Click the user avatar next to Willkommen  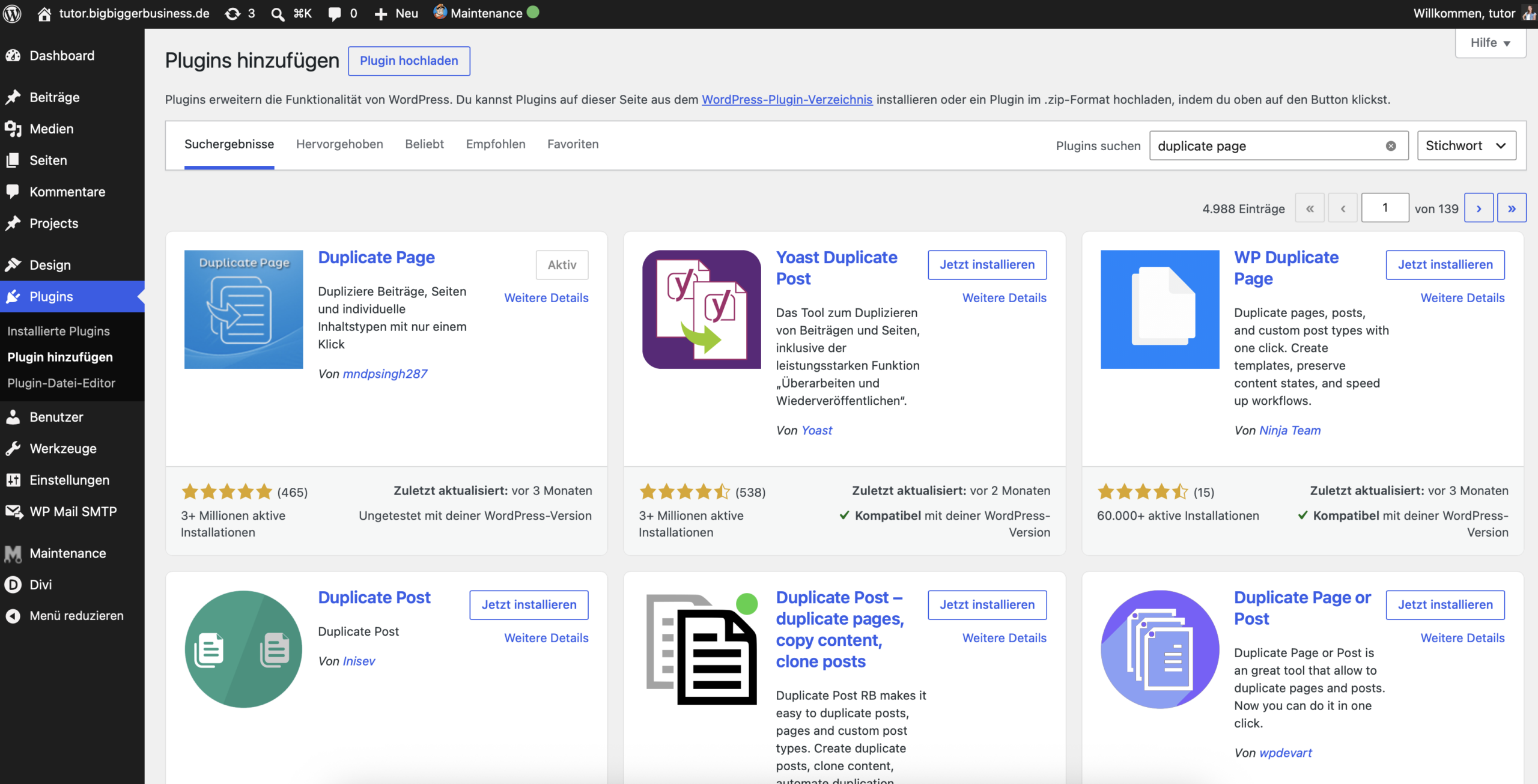point(1529,13)
